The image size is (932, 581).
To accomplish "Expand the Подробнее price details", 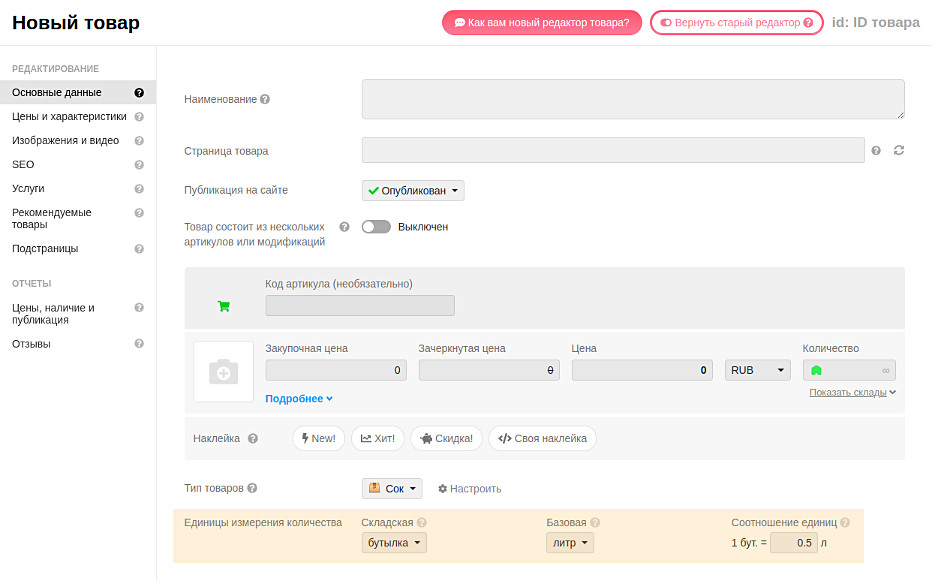I will [299, 398].
